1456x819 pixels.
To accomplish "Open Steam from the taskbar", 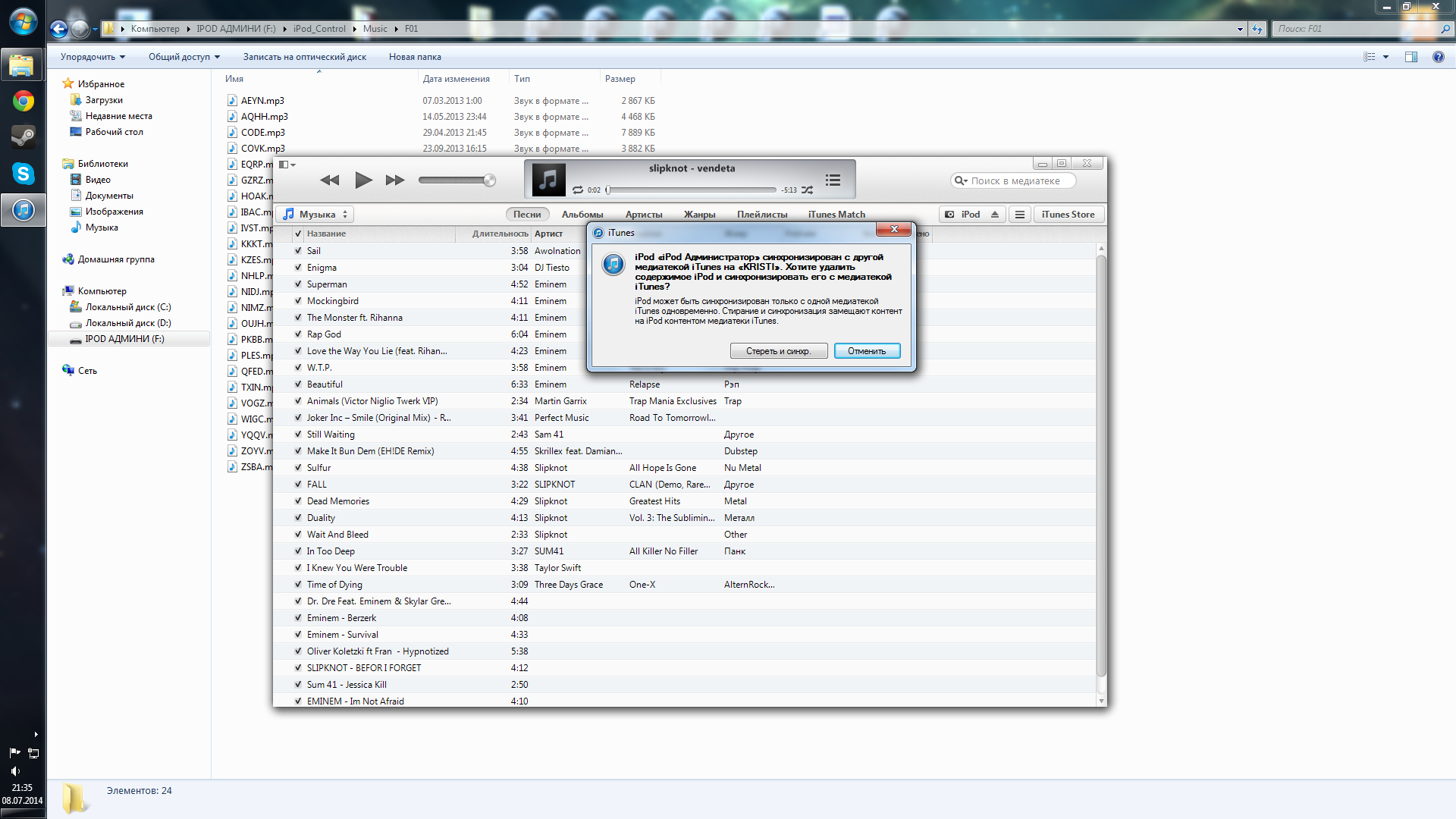I will click(x=23, y=137).
